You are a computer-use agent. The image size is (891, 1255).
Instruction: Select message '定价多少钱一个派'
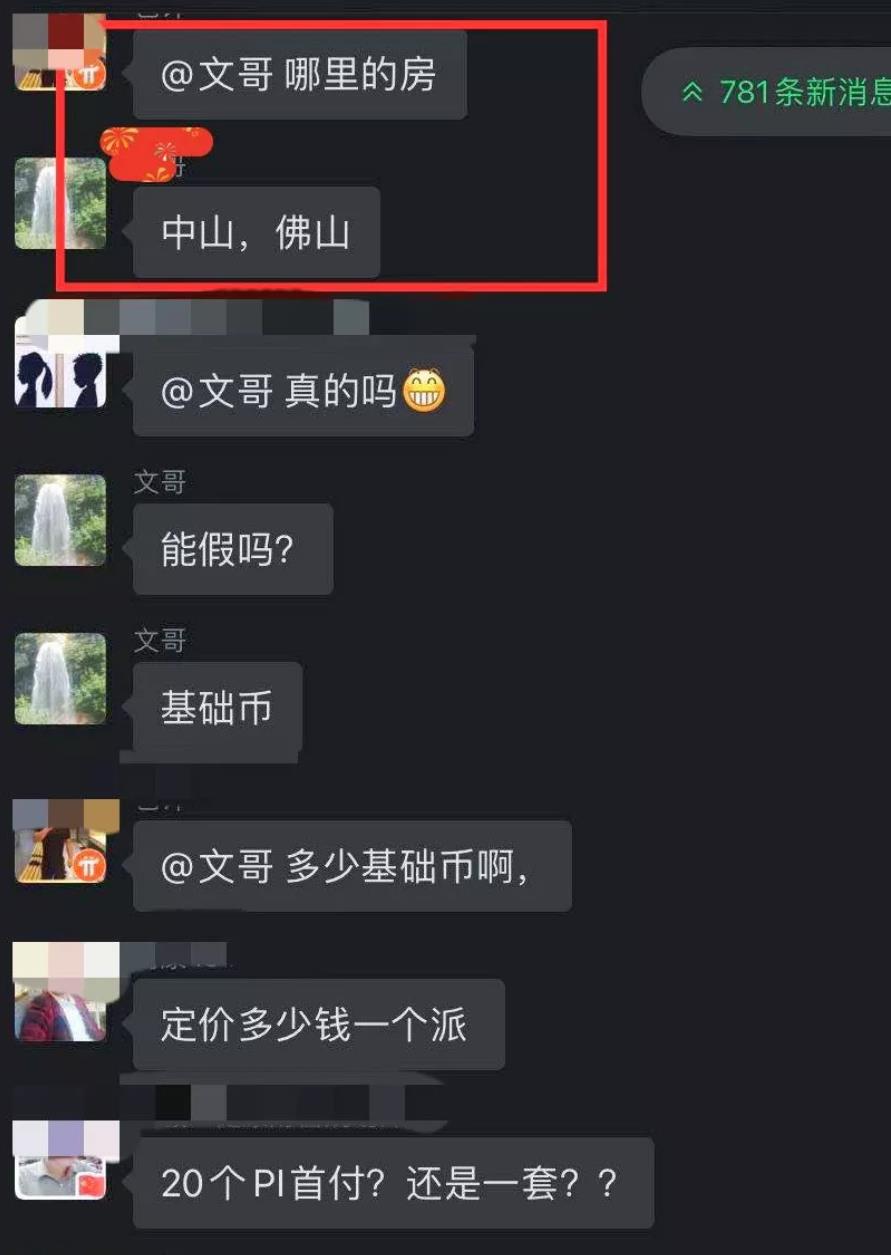(x=319, y=1024)
